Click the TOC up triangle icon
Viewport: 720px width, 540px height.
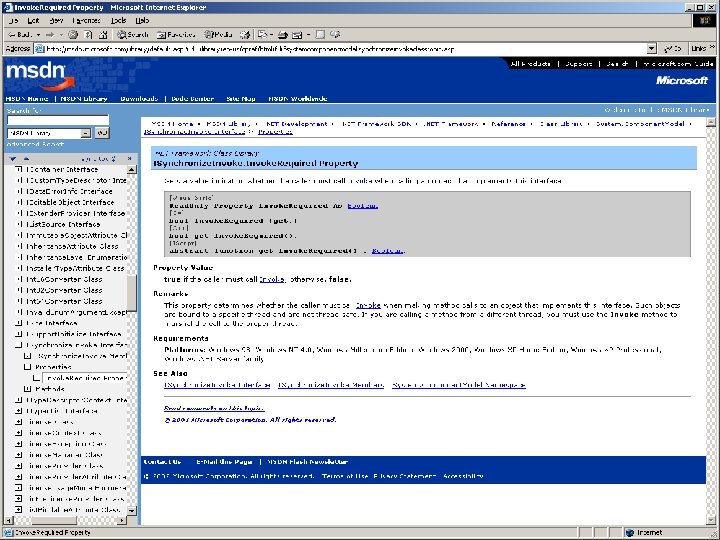pos(26,159)
